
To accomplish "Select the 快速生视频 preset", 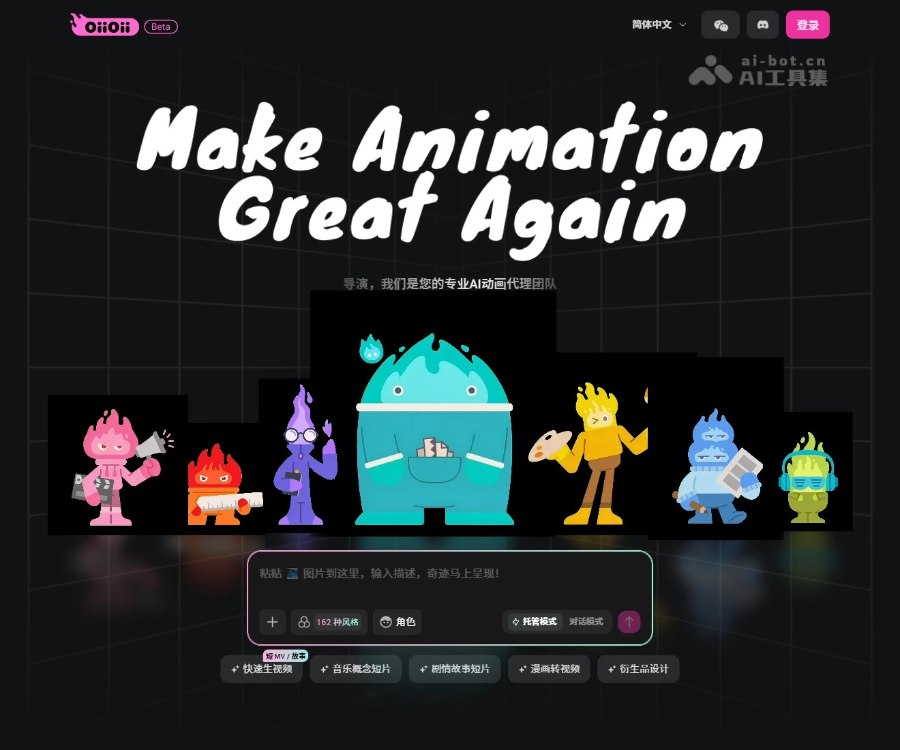I will [261, 669].
